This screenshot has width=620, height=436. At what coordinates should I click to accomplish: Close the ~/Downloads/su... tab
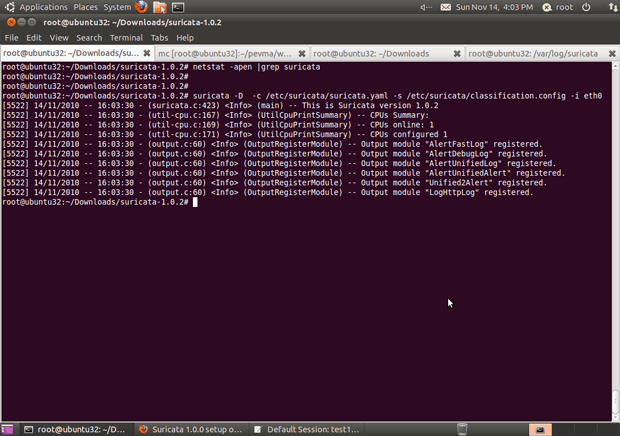(x=147, y=53)
